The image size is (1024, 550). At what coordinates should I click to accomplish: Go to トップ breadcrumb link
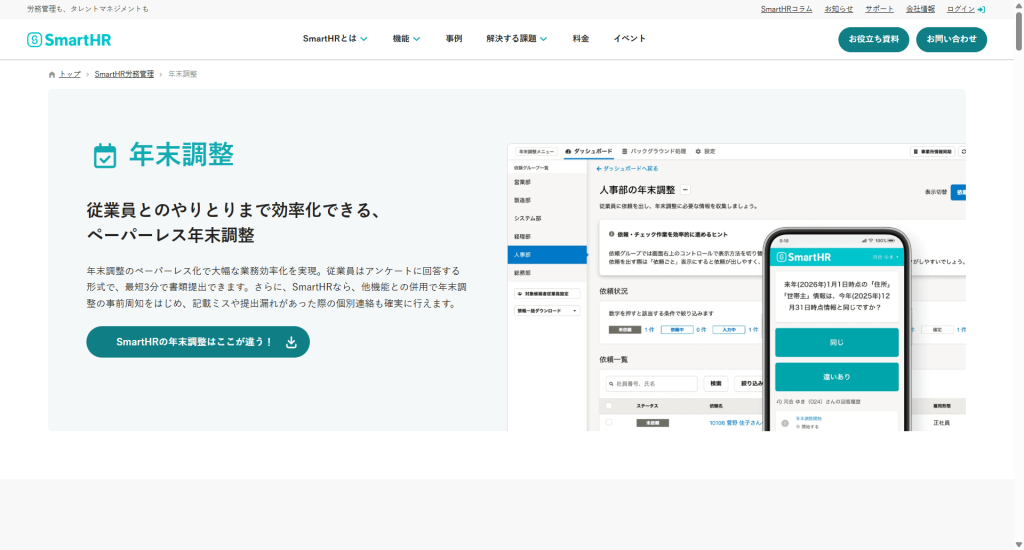[x=70, y=74]
